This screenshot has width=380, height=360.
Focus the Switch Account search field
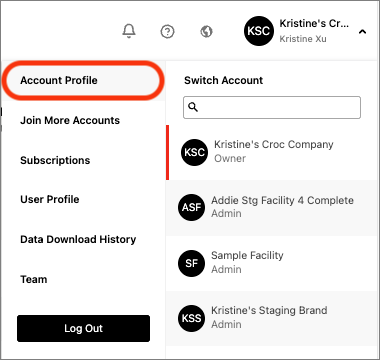coord(272,107)
